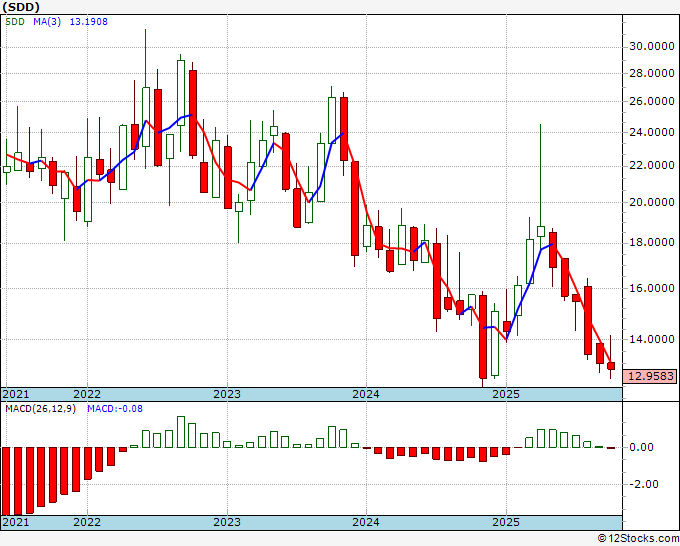Click the last red candle near 12.9583
Image resolution: width=680 pixels, height=546 pixels.
tap(611, 366)
